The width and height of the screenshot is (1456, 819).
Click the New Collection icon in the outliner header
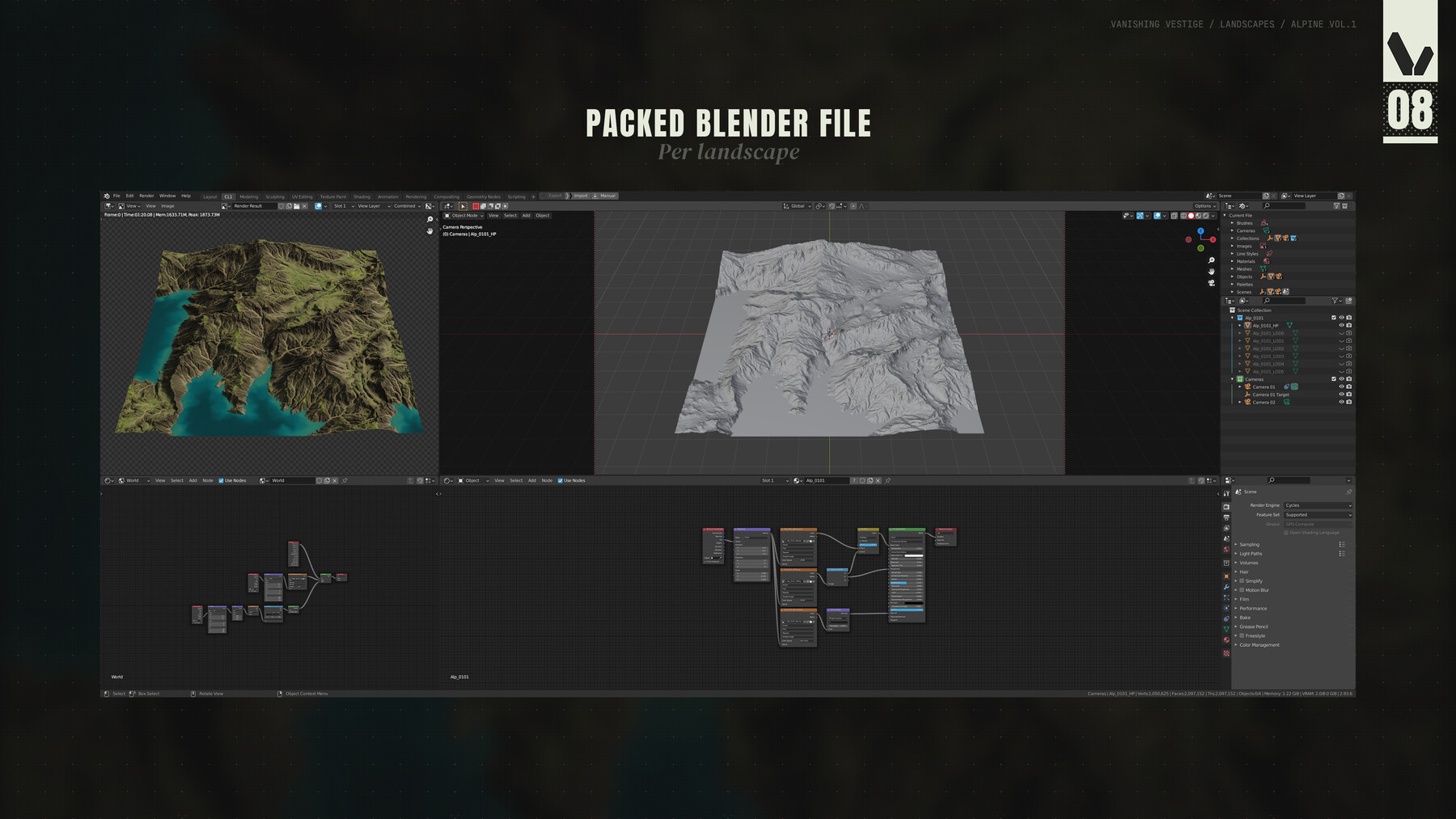coord(1349,301)
